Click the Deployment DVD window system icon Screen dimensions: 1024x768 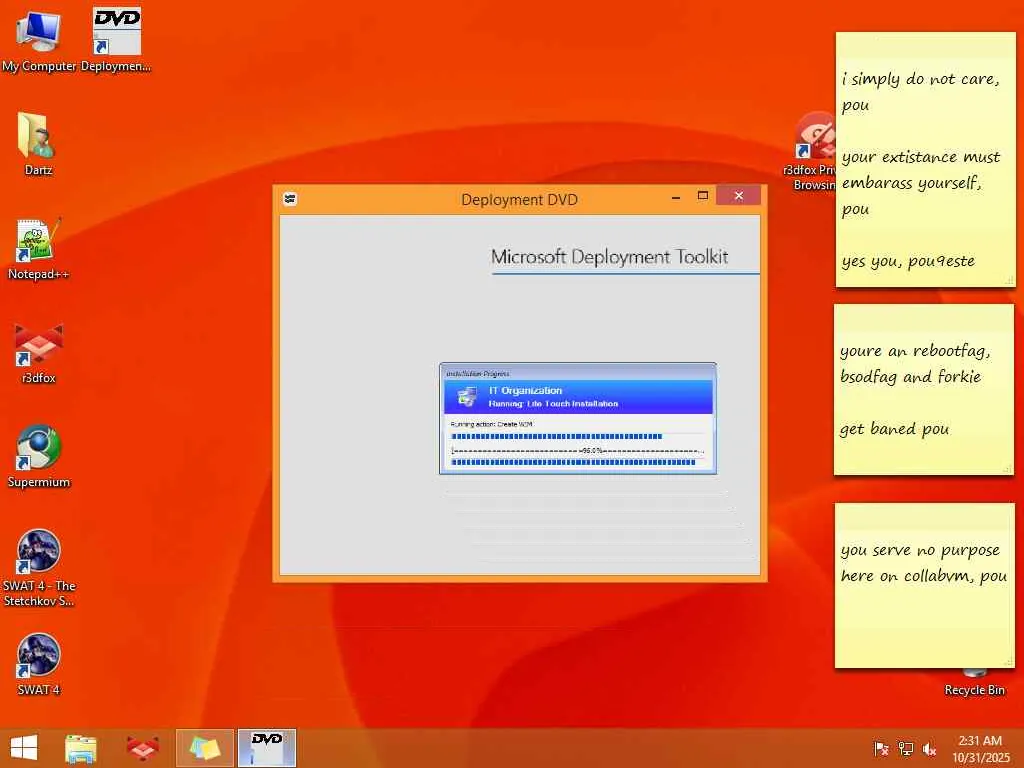click(x=290, y=199)
